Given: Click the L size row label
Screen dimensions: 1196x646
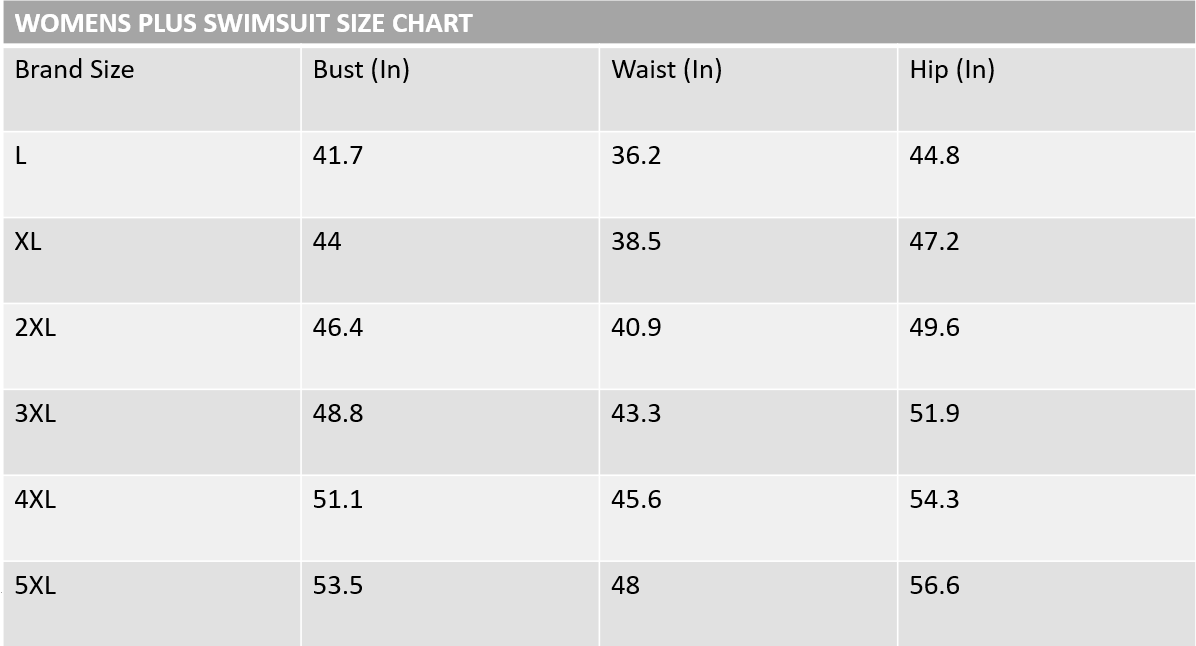Looking at the screenshot, I should pyautogui.click(x=21, y=156).
